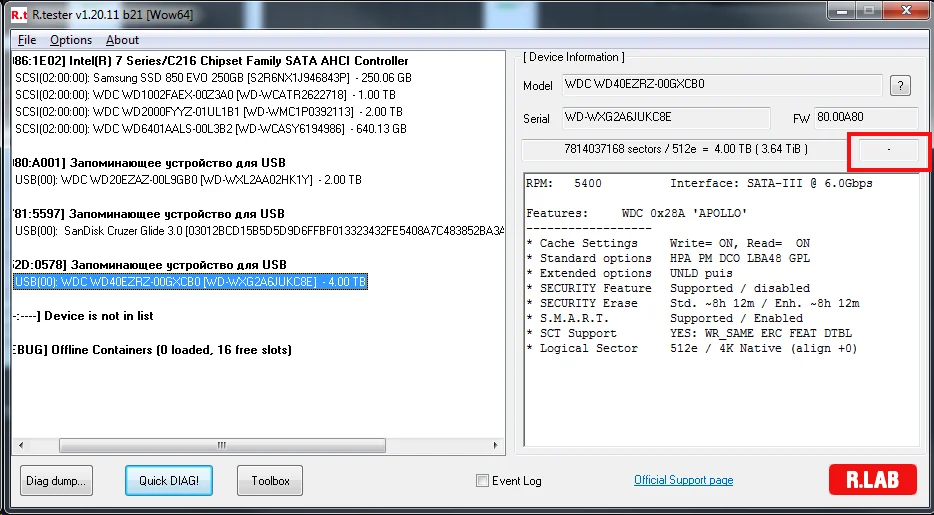934x515 pixels.
Task: Click the Extended options 'UNLD puis' line
Action: coord(630,273)
